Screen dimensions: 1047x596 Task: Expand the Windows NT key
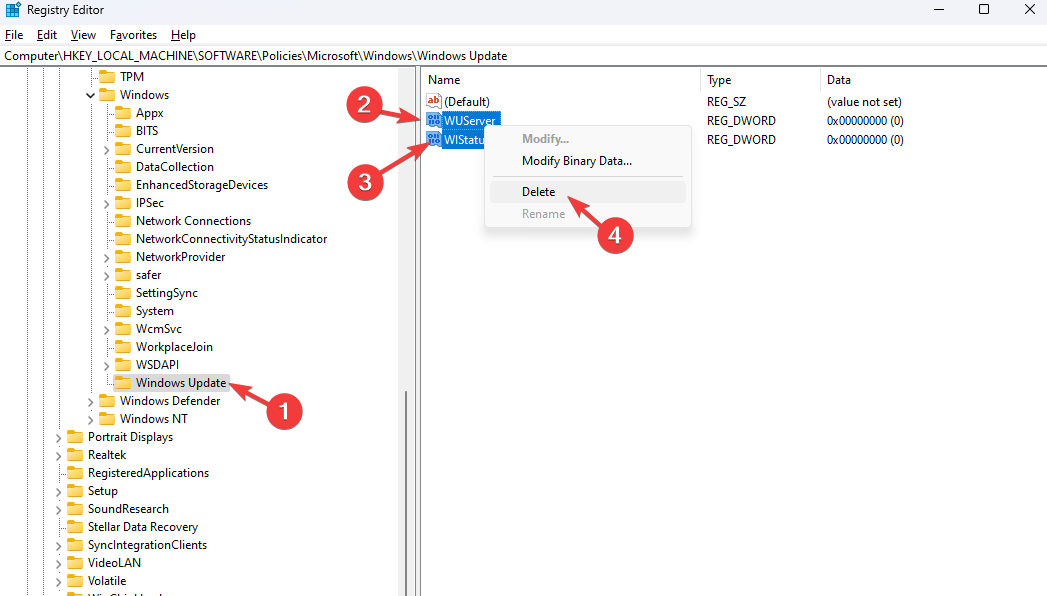click(x=90, y=420)
